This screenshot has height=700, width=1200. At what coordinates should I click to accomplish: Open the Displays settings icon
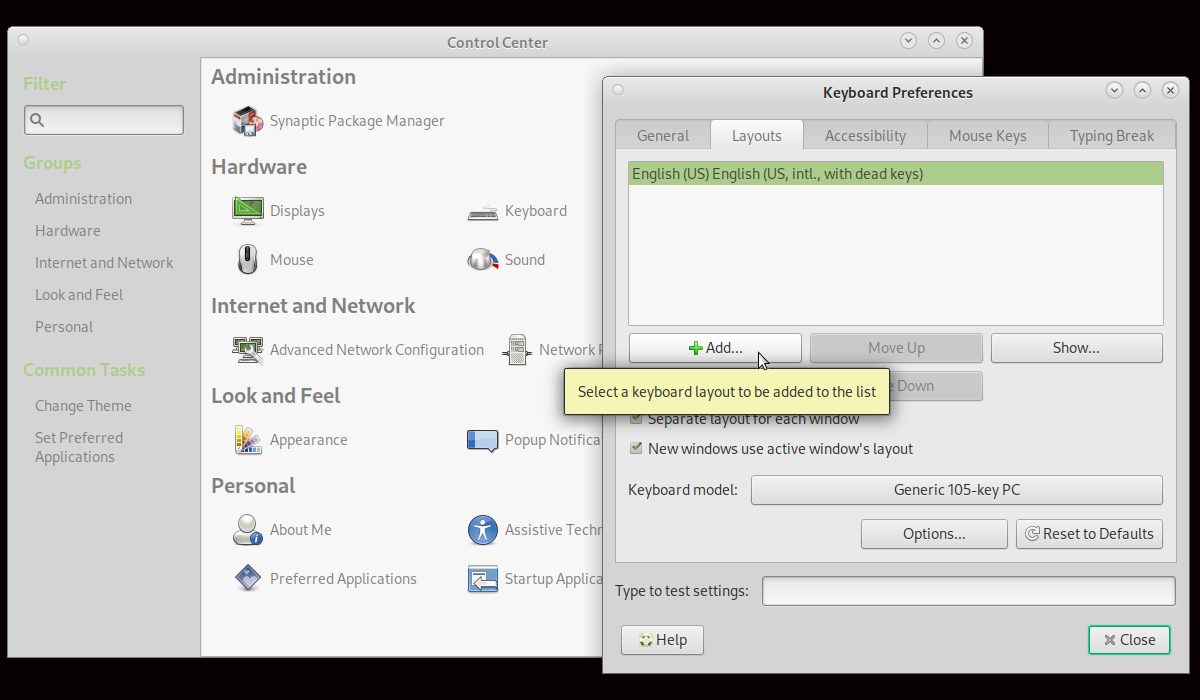247,211
